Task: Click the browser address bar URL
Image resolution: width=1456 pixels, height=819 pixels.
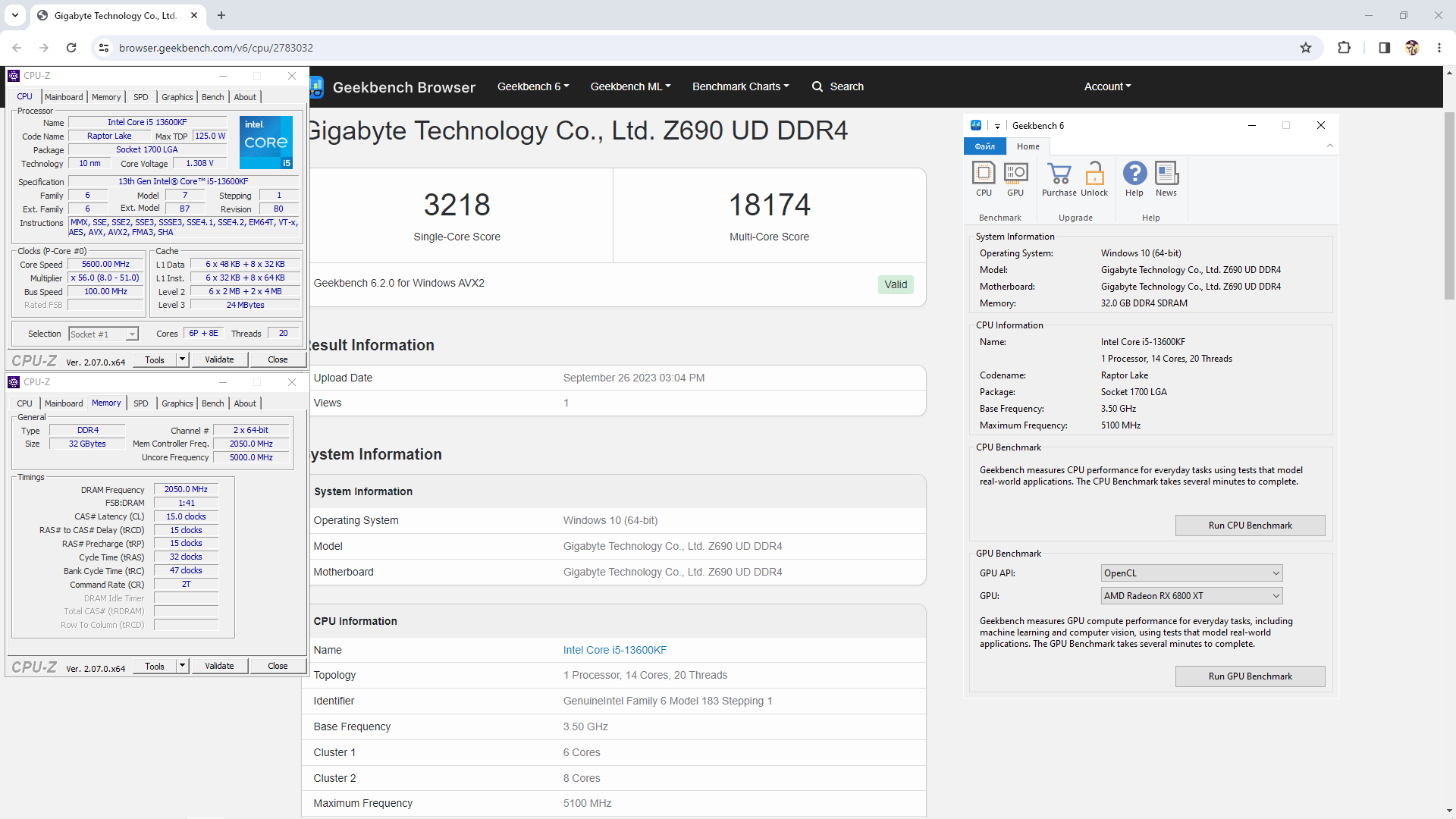Action: pyautogui.click(x=216, y=47)
